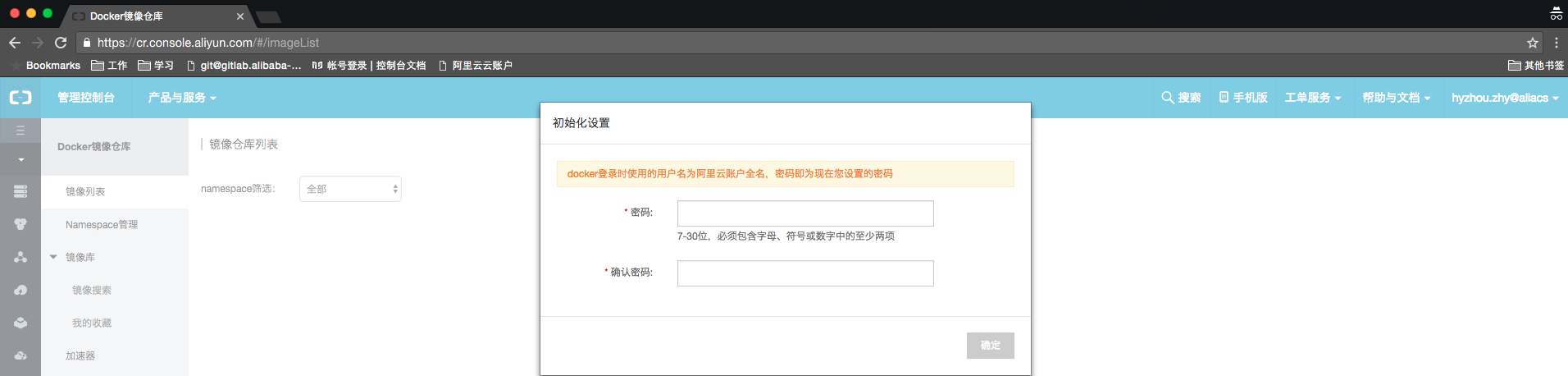Click the address bar URL field
This screenshot has height=376, width=1568.
click(808, 43)
